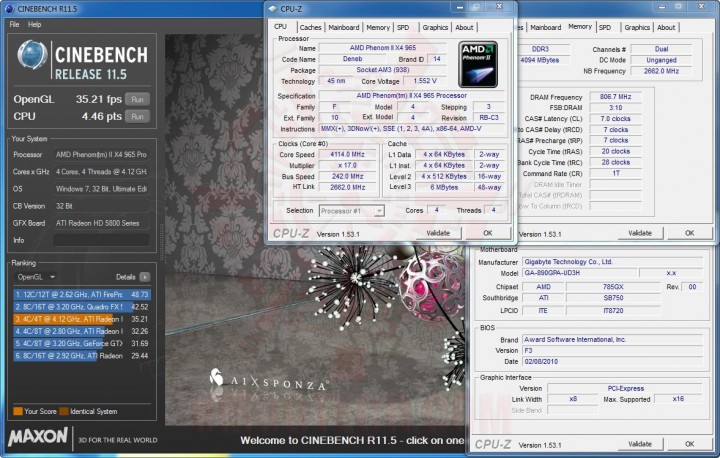Open the Help menu in Cinebench
The width and height of the screenshot is (720, 458).
(x=34, y=24)
